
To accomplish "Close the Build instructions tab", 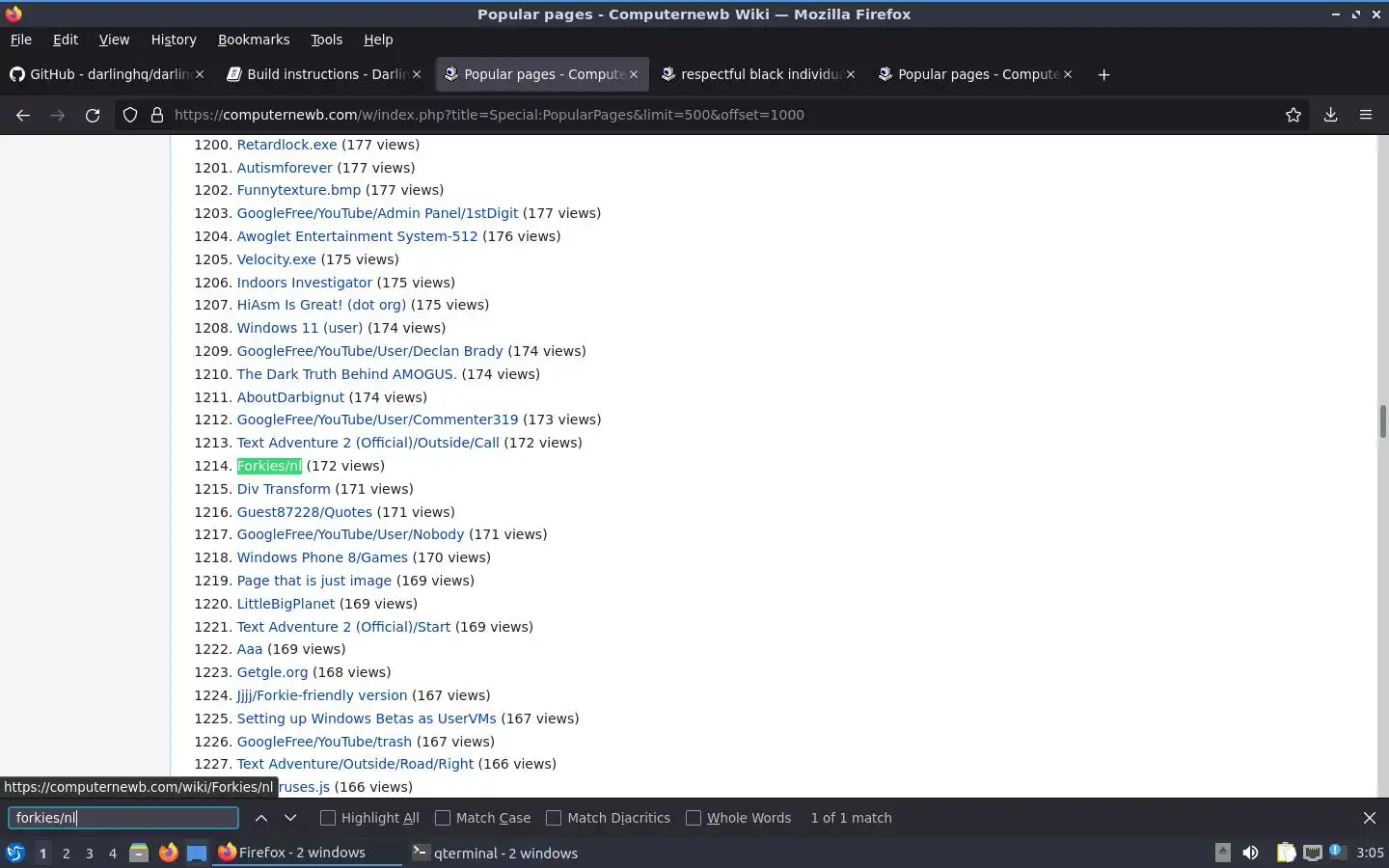I will click(417, 74).
